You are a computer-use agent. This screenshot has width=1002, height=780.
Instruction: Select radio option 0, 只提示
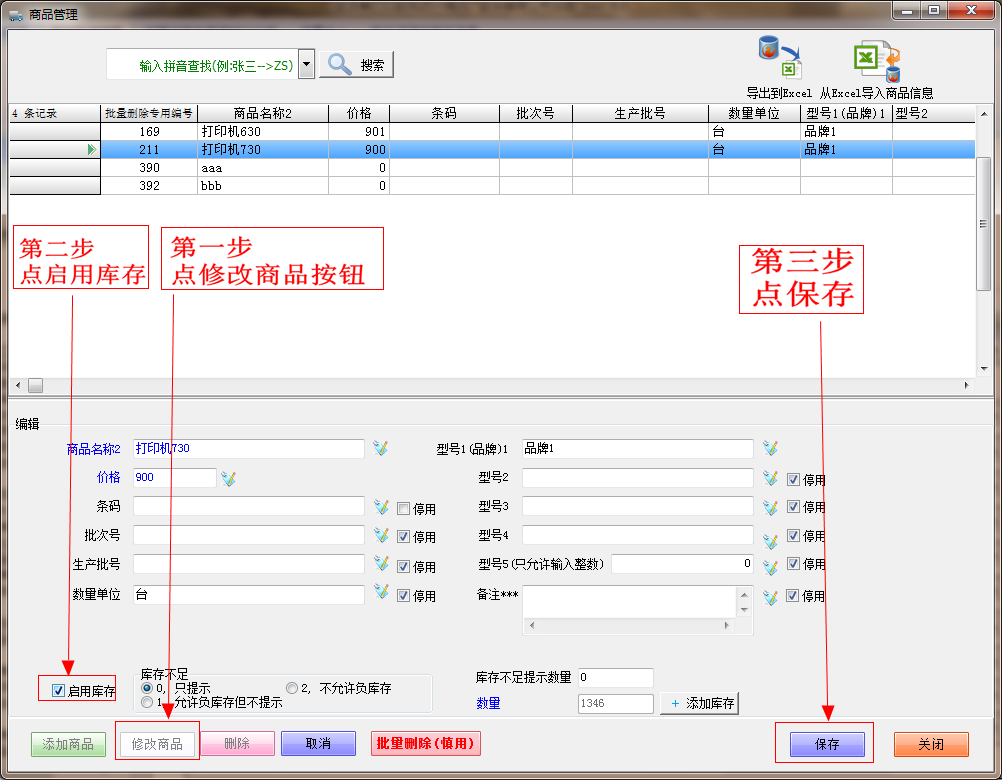point(147,688)
